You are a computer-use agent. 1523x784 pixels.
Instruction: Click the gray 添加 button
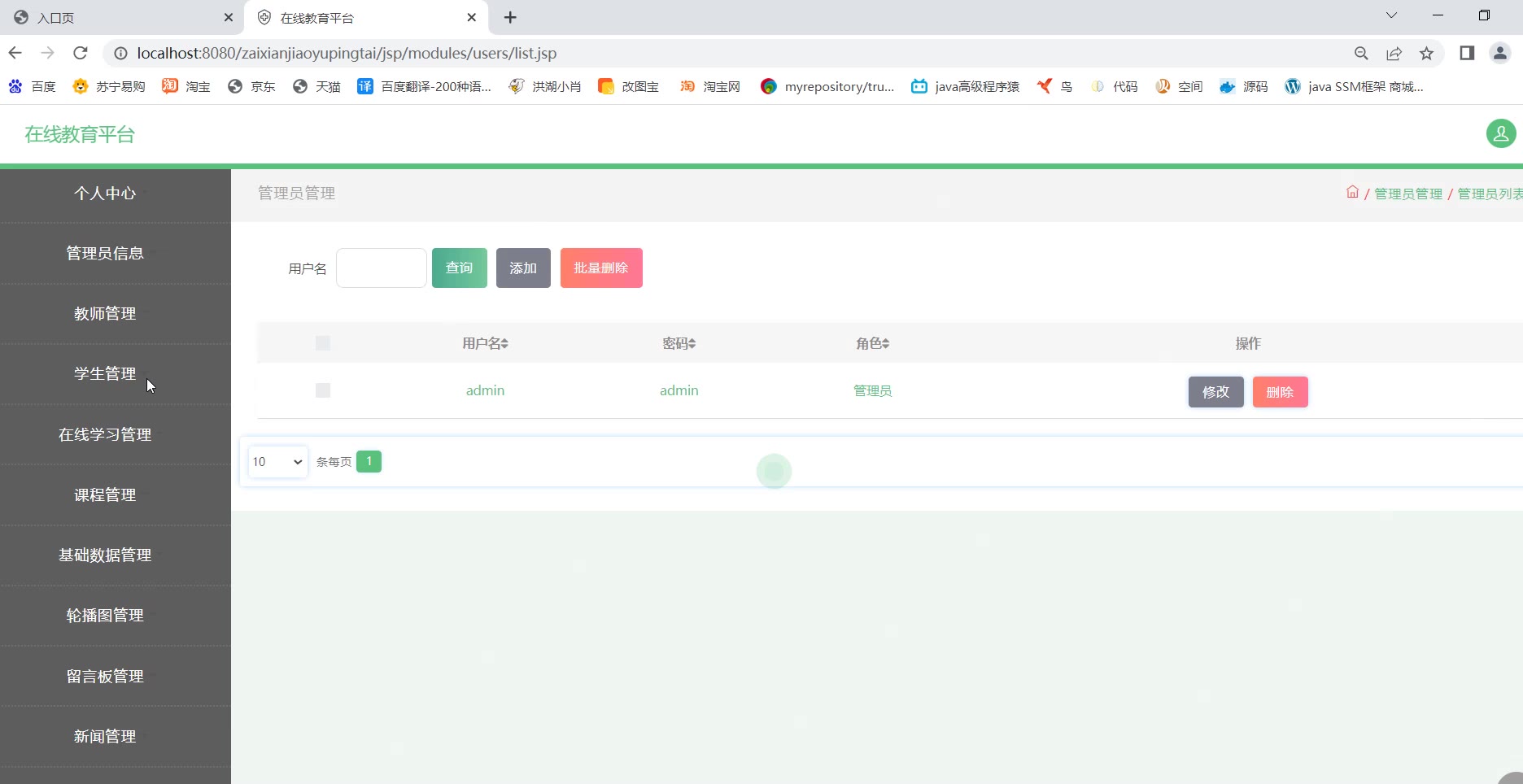pos(523,268)
